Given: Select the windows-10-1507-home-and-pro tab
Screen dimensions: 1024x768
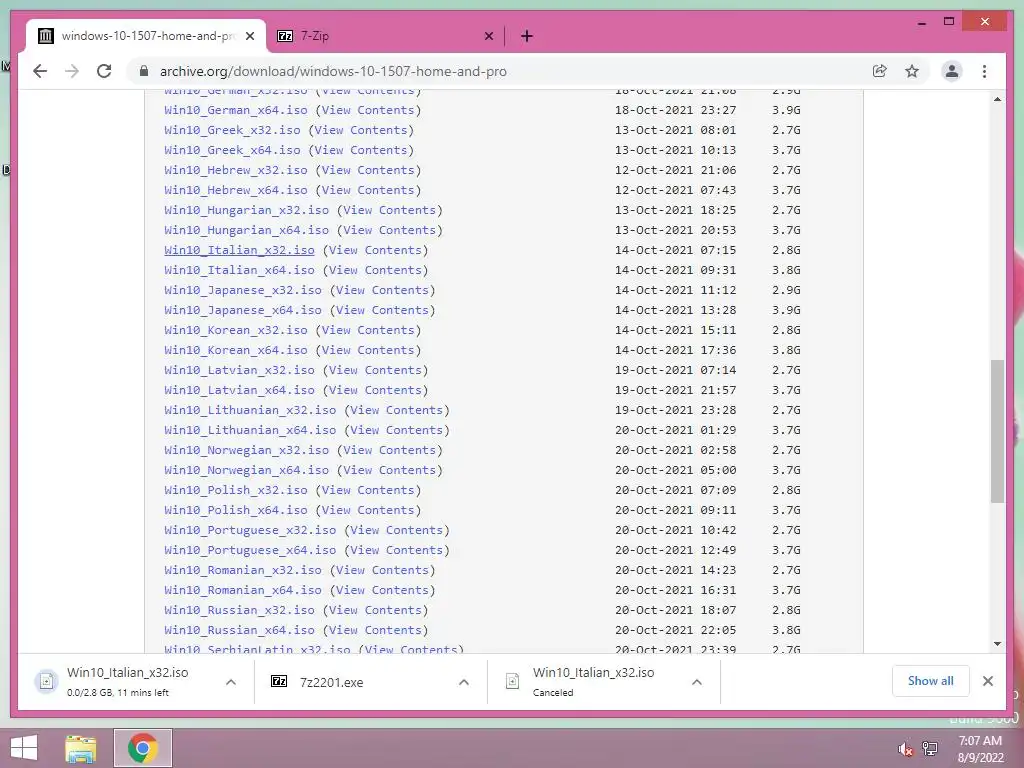Looking at the screenshot, I should pyautogui.click(x=146, y=36).
